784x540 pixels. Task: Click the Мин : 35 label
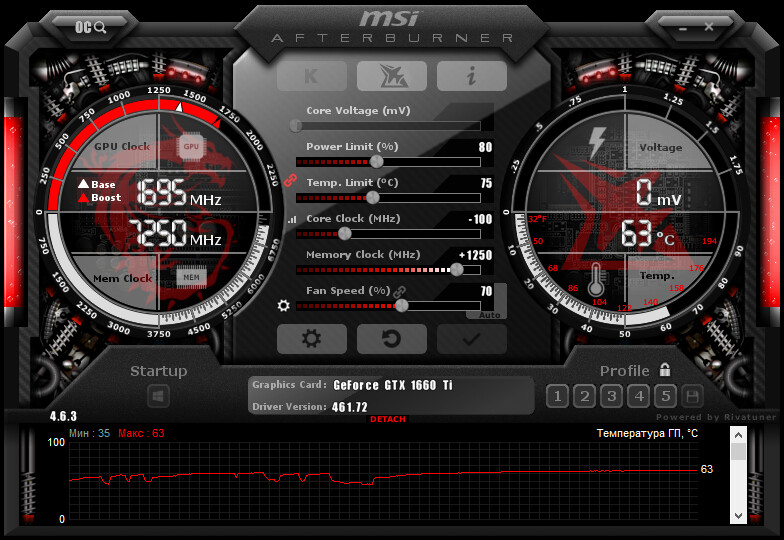90,433
